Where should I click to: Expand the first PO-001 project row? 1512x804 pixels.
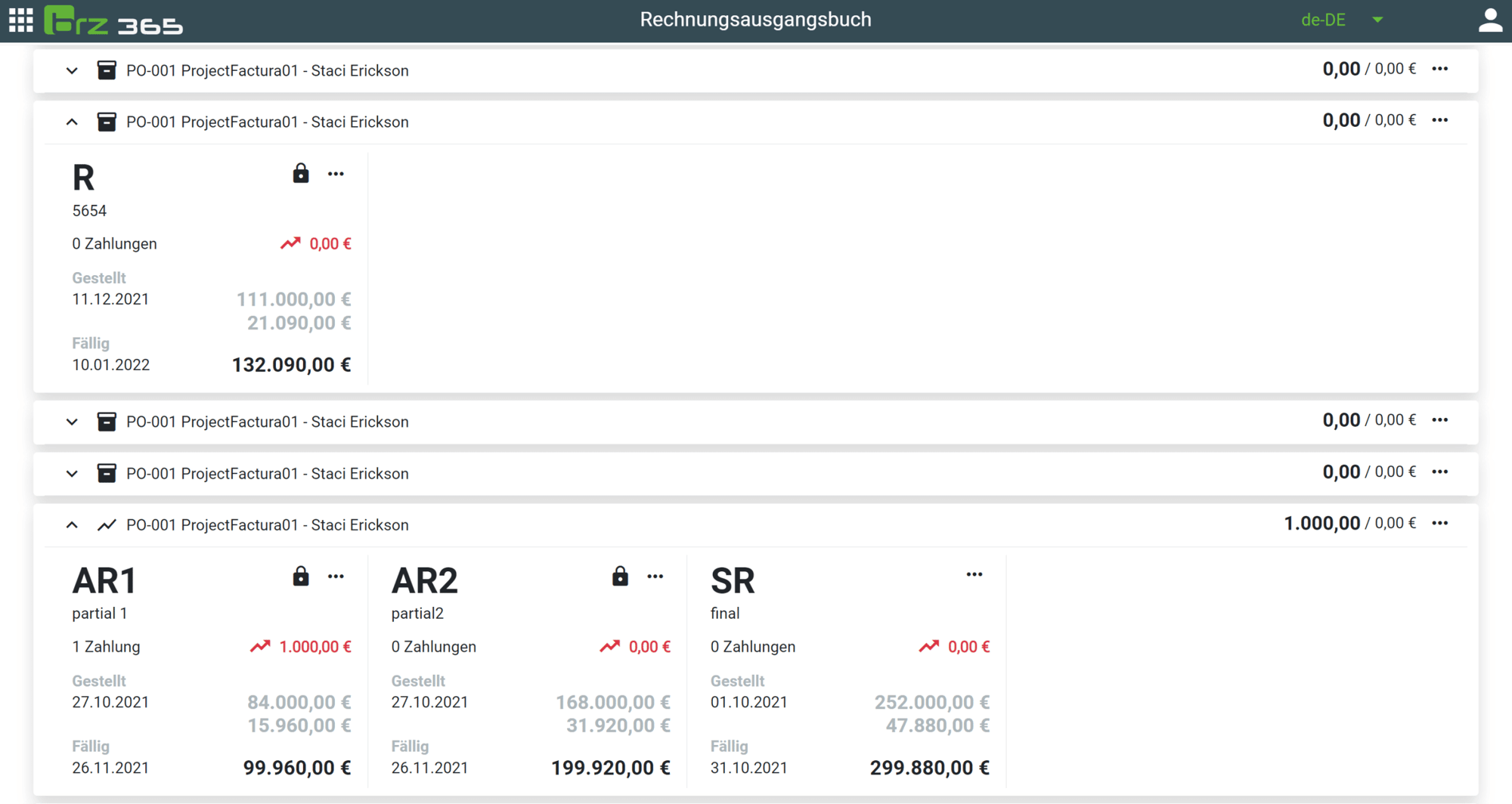point(72,71)
